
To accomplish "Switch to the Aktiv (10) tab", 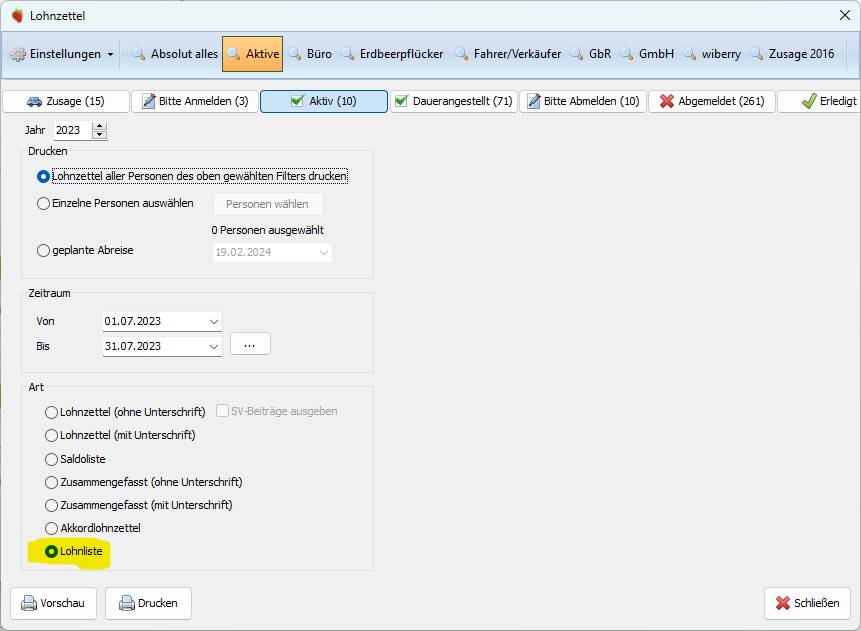I will (x=324, y=101).
